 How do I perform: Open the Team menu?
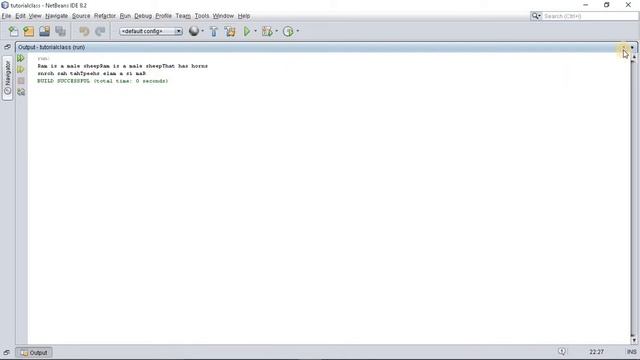tap(183, 16)
